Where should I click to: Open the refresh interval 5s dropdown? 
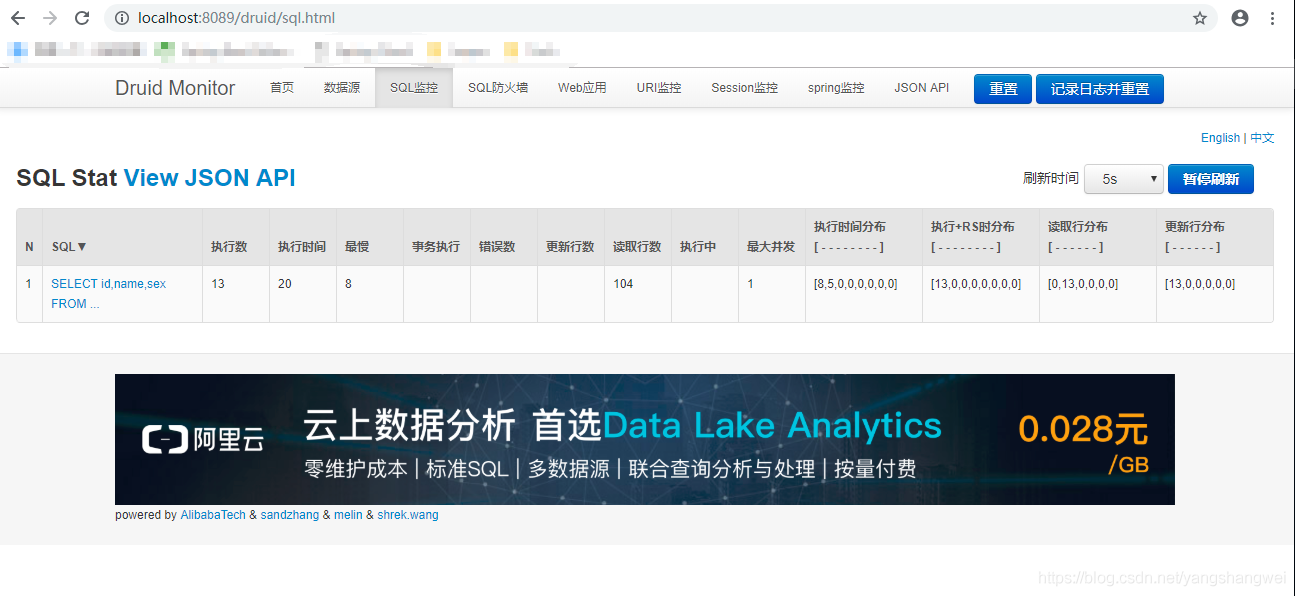[1123, 179]
